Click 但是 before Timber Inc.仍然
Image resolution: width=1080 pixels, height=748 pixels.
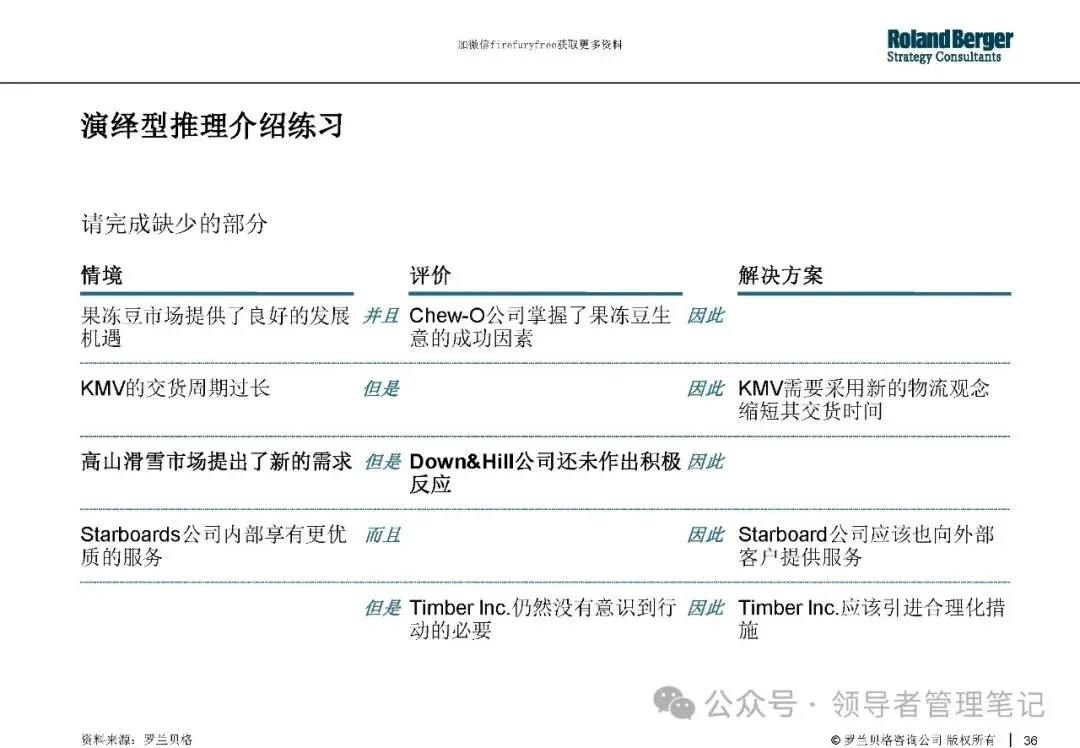coord(382,607)
